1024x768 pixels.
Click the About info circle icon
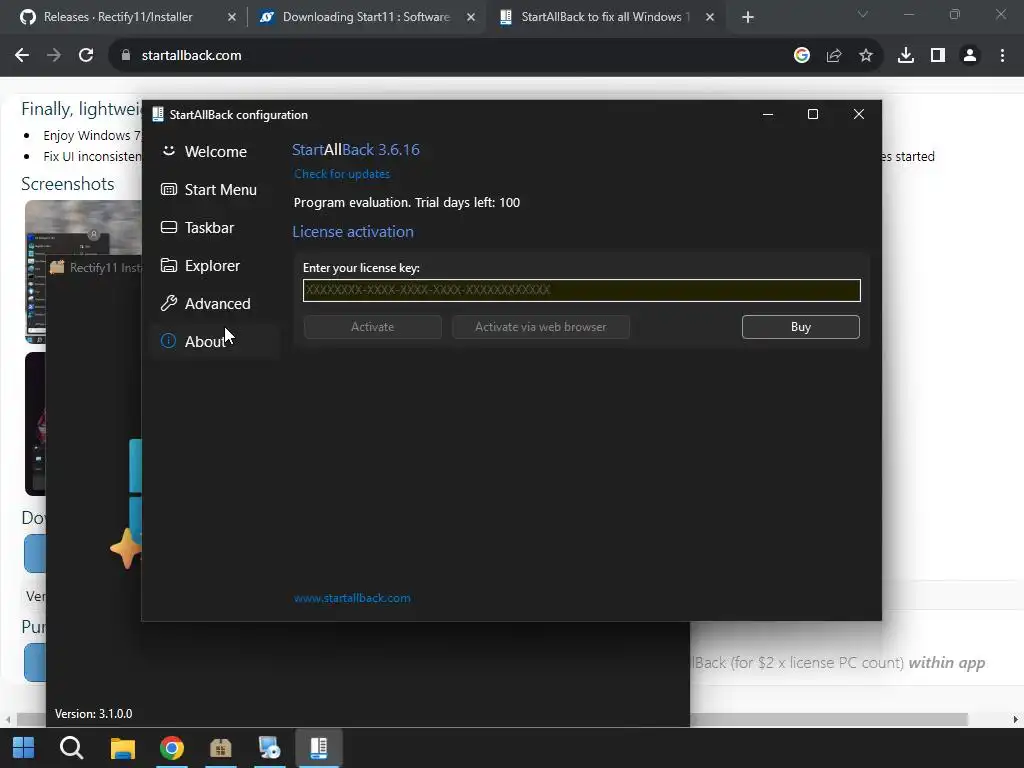[x=168, y=341]
